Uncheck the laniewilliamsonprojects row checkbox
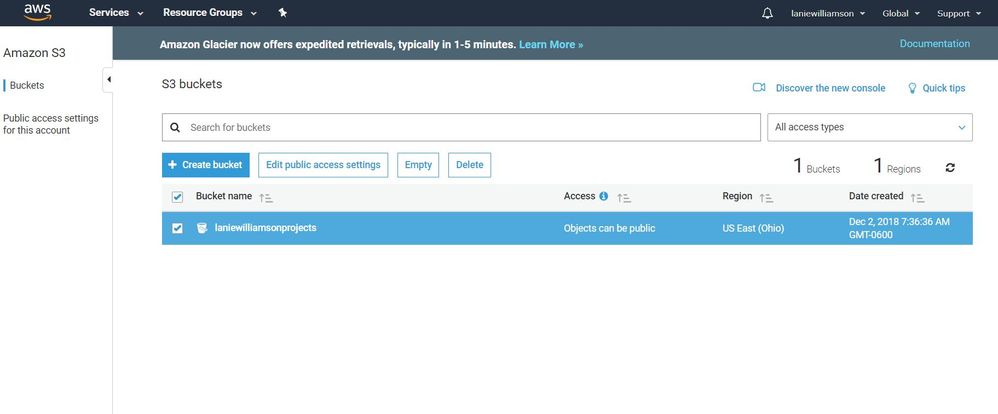Screen dimensions: 998x414 point(178,228)
